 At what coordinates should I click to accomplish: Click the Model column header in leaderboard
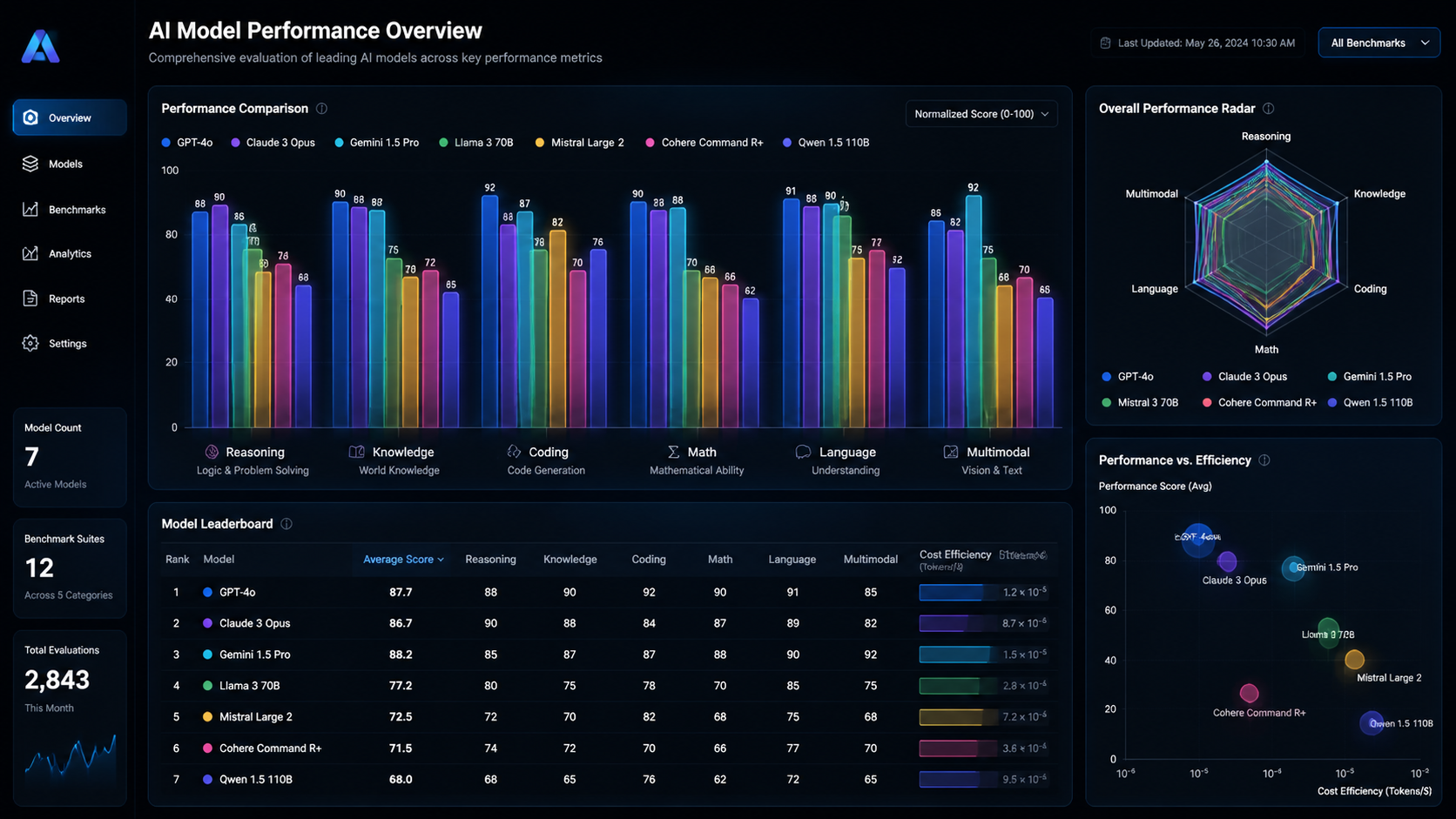point(219,559)
